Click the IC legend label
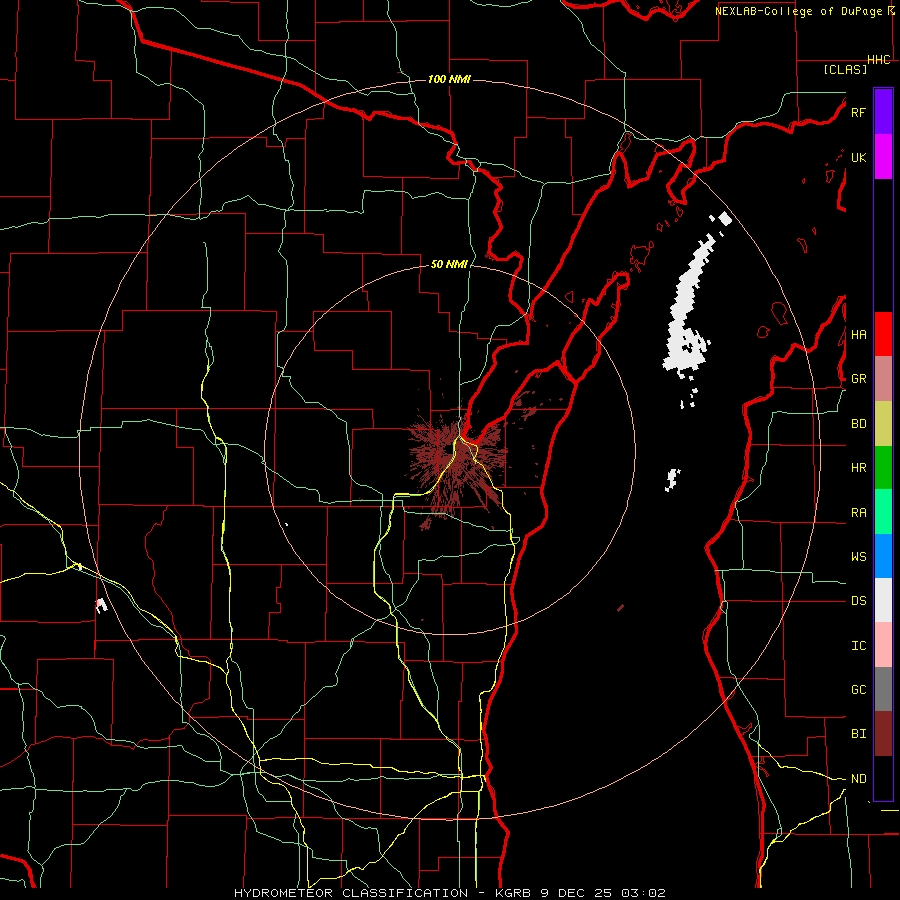 coord(858,646)
